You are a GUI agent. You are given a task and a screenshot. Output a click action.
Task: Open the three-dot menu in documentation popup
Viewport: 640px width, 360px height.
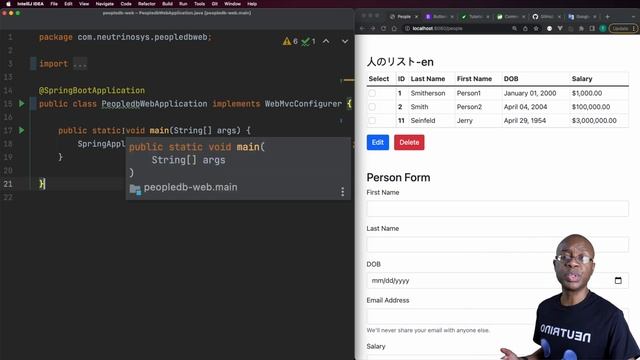(x=342, y=192)
